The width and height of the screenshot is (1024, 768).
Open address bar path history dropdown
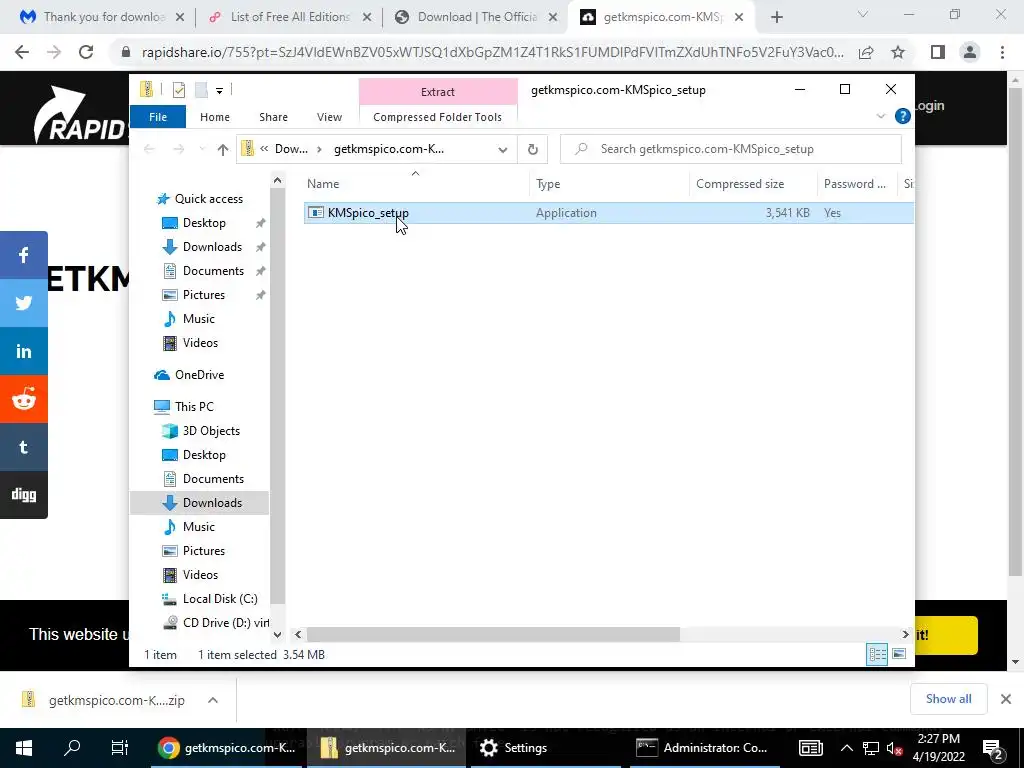pyautogui.click(x=503, y=150)
